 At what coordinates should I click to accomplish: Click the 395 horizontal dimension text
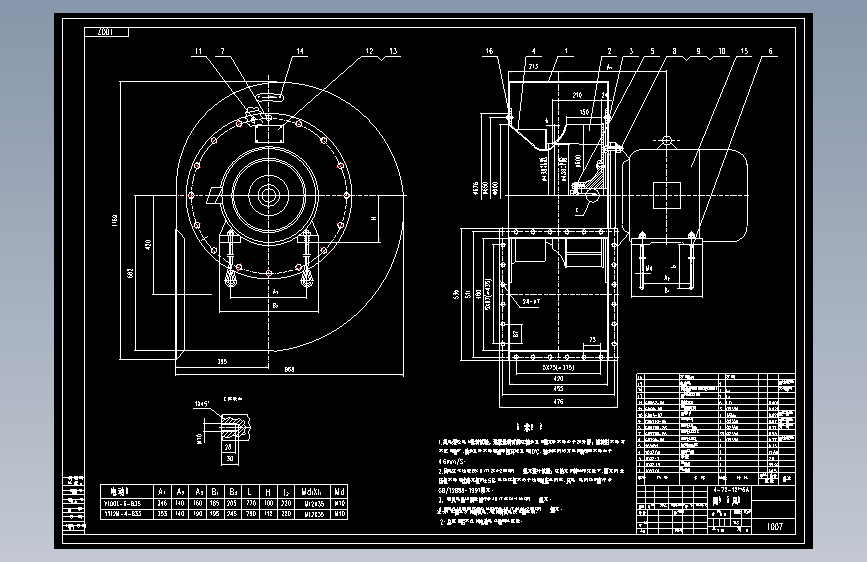[222, 362]
